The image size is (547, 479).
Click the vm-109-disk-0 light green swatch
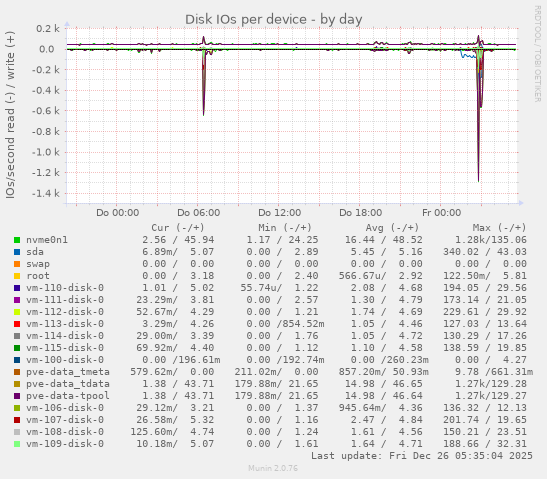(x=17, y=444)
